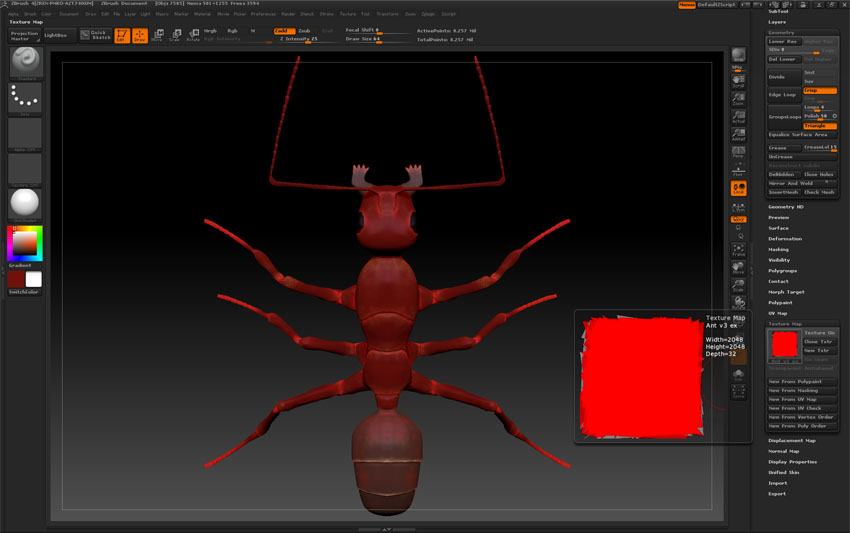The width and height of the screenshot is (850, 533).
Task: Select the Scale transform tool in the top shelf
Action: point(175,36)
